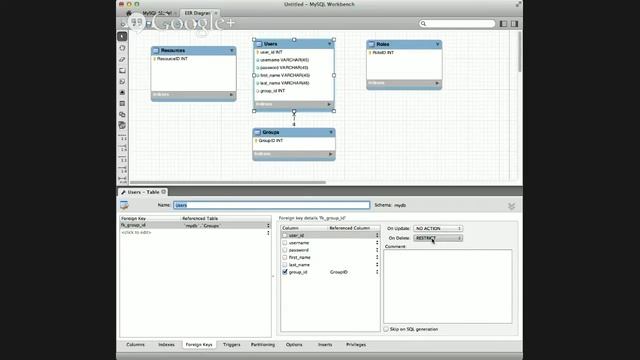The height and width of the screenshot is (360, 640).
Task: Select the routine group tool
Action: point(122,126)
